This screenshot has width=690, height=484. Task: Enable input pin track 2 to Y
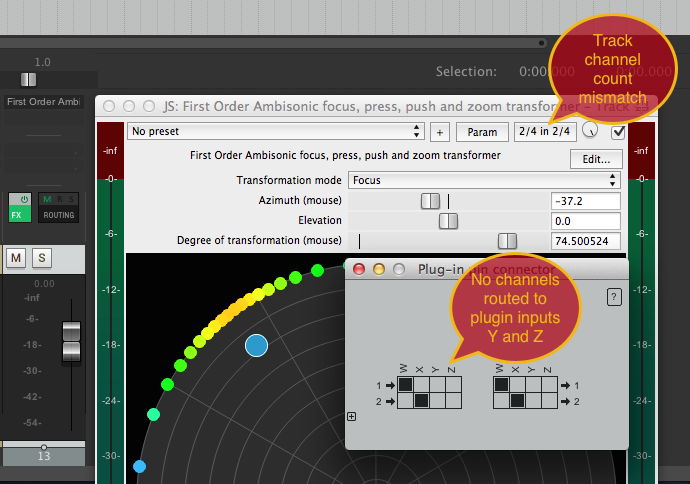(437, 400)
